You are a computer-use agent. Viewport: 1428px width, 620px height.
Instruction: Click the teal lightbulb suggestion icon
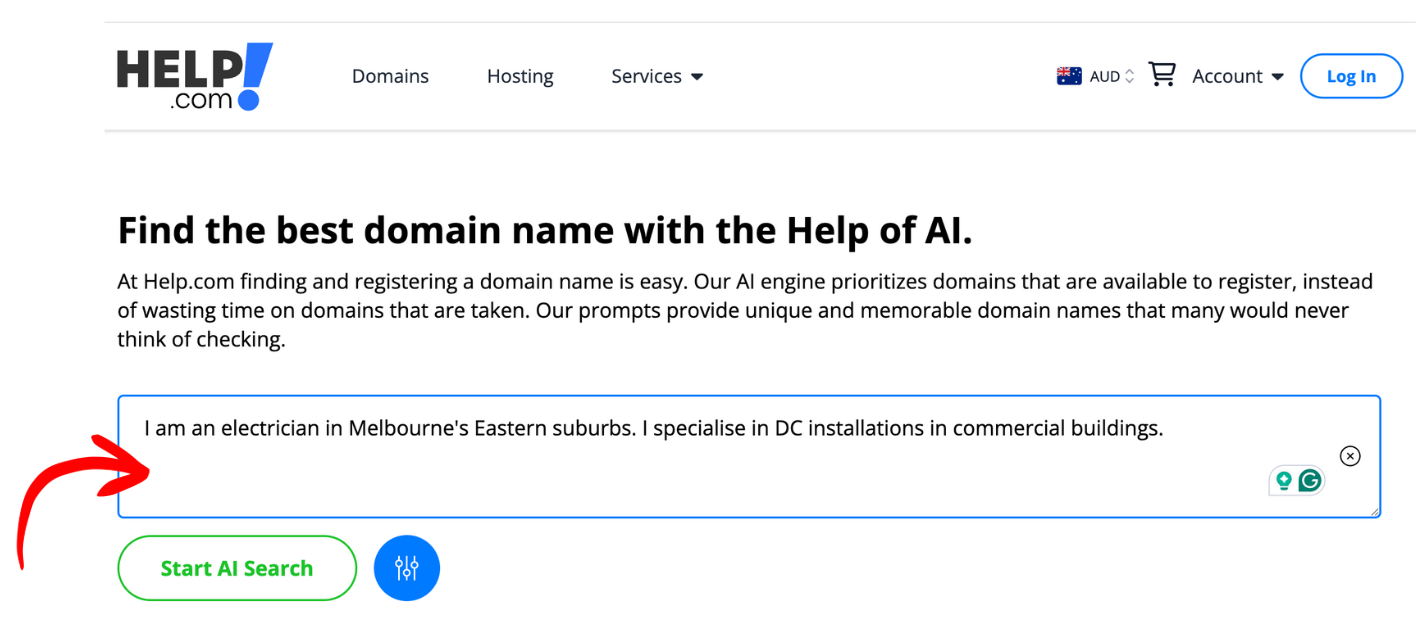[1283, 481]
